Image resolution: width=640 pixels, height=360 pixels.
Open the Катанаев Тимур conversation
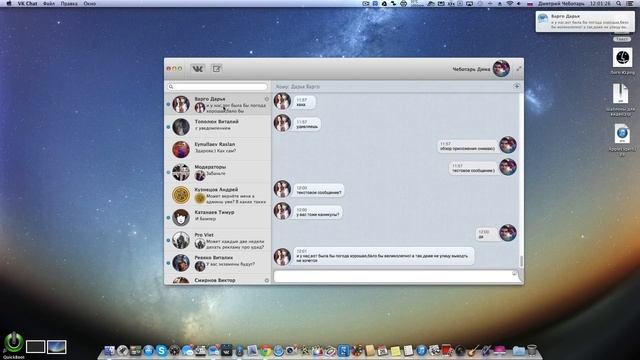(x=218, y=218)
